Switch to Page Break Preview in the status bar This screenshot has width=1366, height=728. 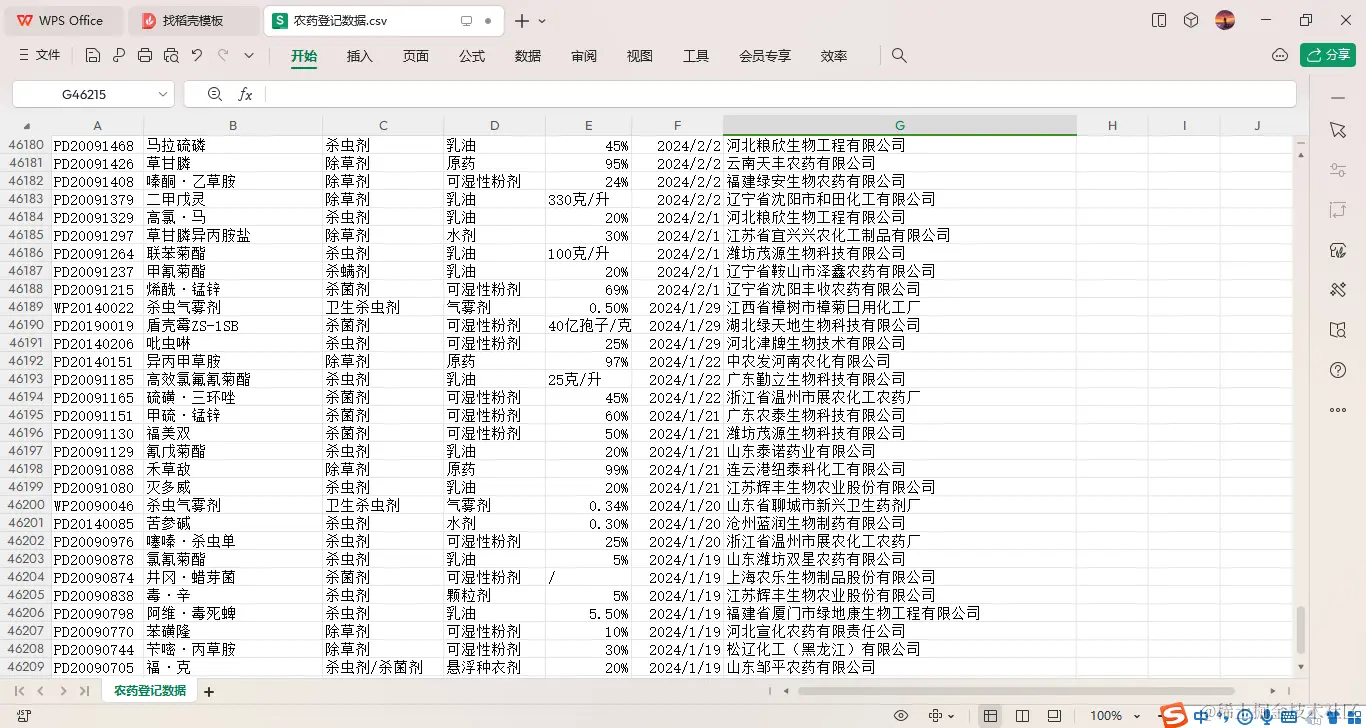(x=1054, y=716)
